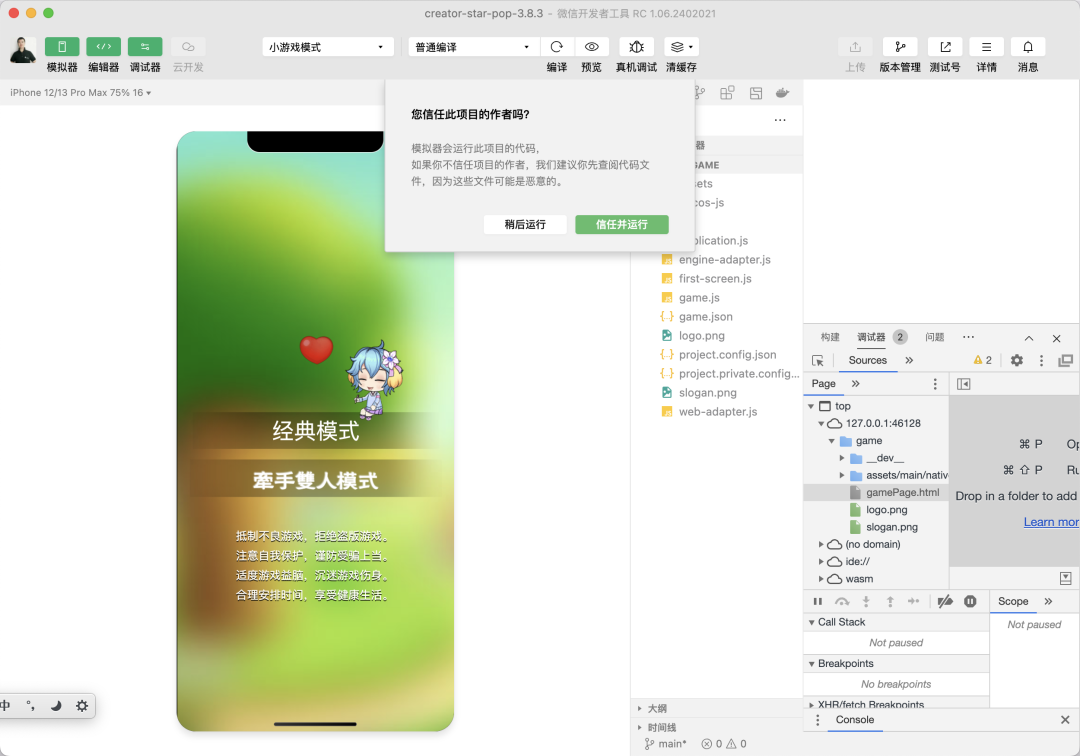Collapse the top frame tree node
Screen dimensions: 1080x756
point(811,406)
